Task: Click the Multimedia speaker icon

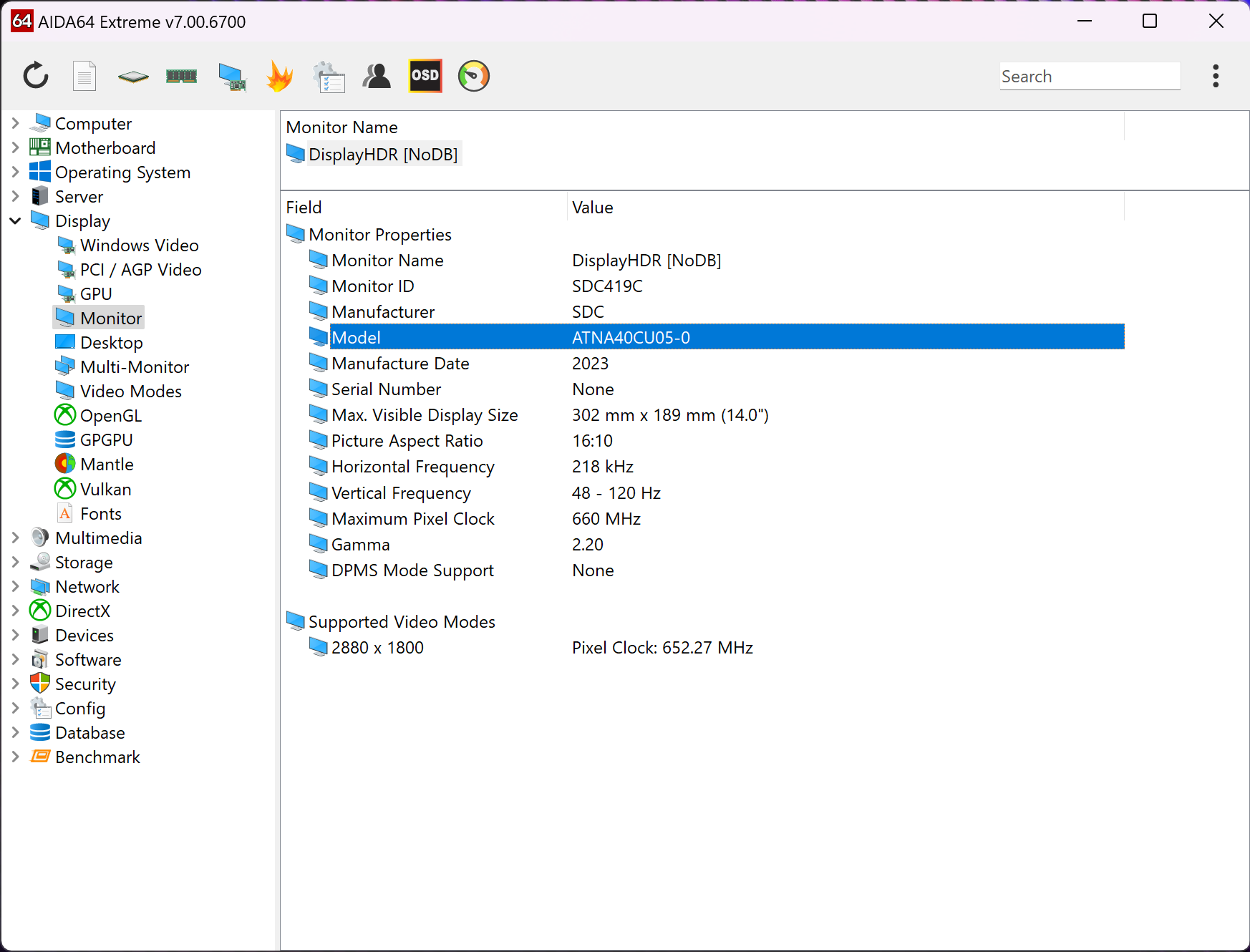Action: pos(40,538)
